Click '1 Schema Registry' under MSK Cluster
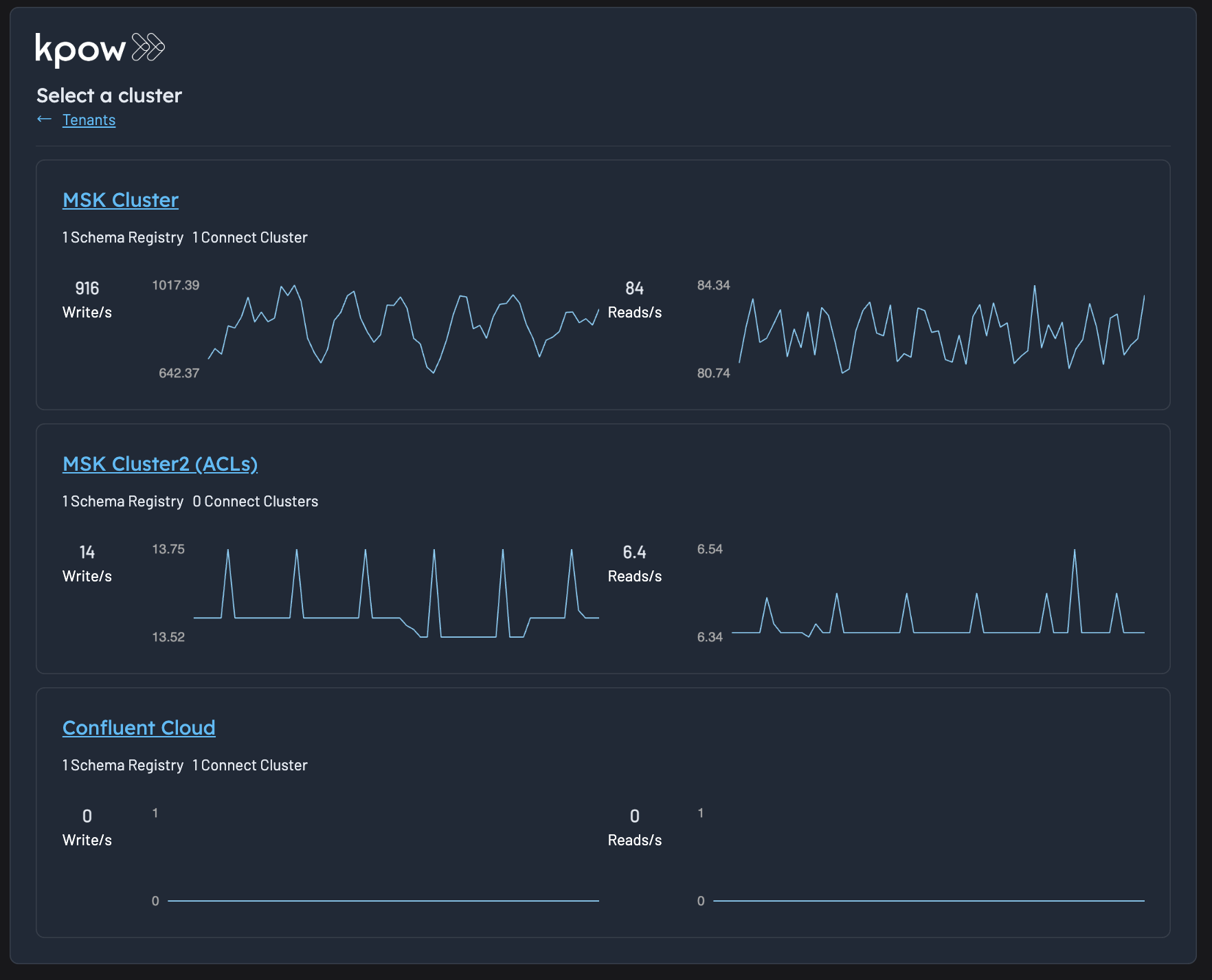Image resolution: width=1212 pixels, height=980 pixels. (x=123, y=238)
